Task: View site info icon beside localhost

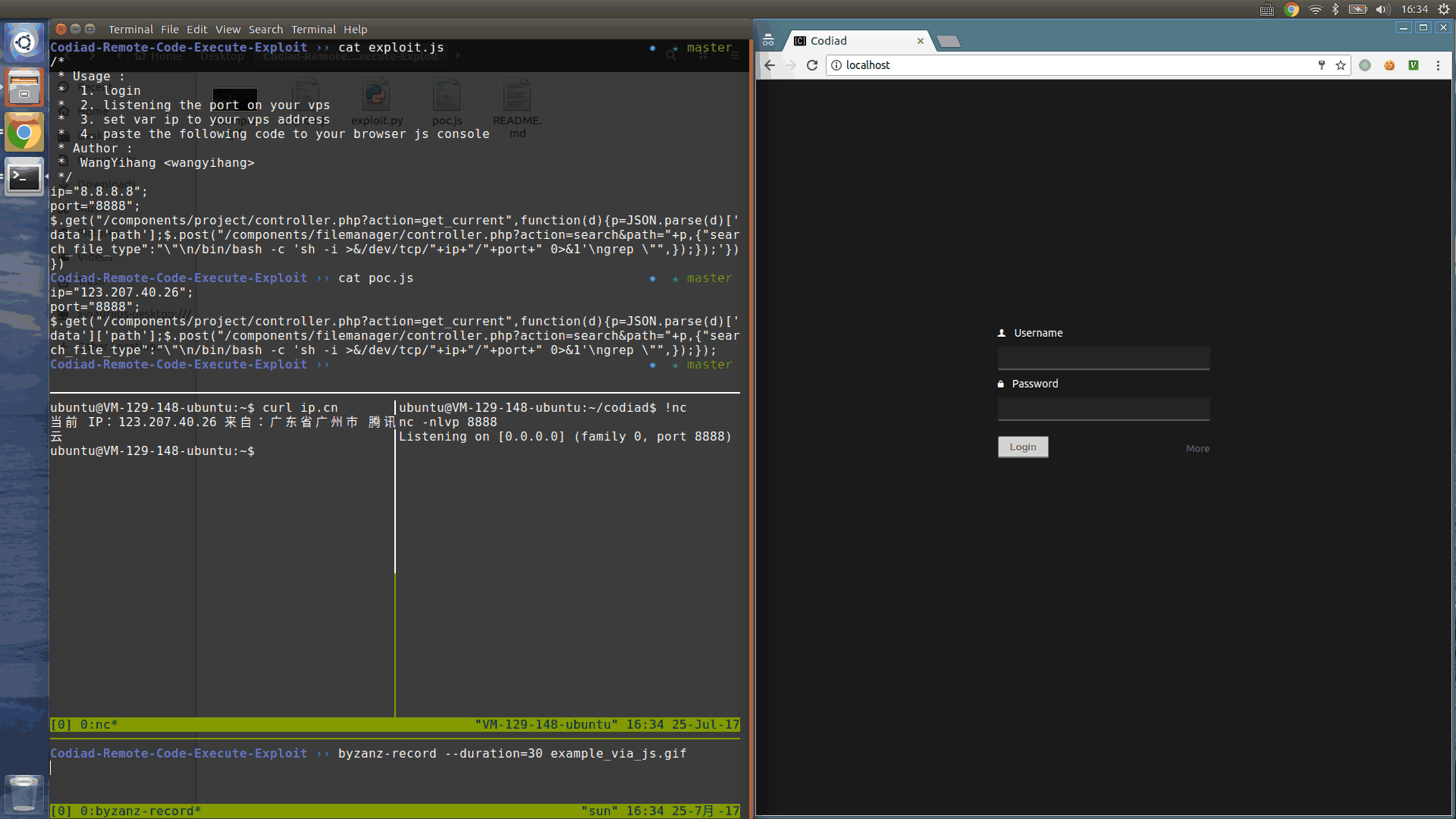Action: pos(836,65)
